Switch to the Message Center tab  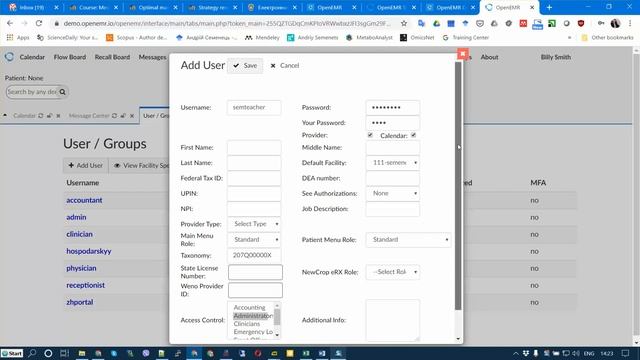[89, 116]
